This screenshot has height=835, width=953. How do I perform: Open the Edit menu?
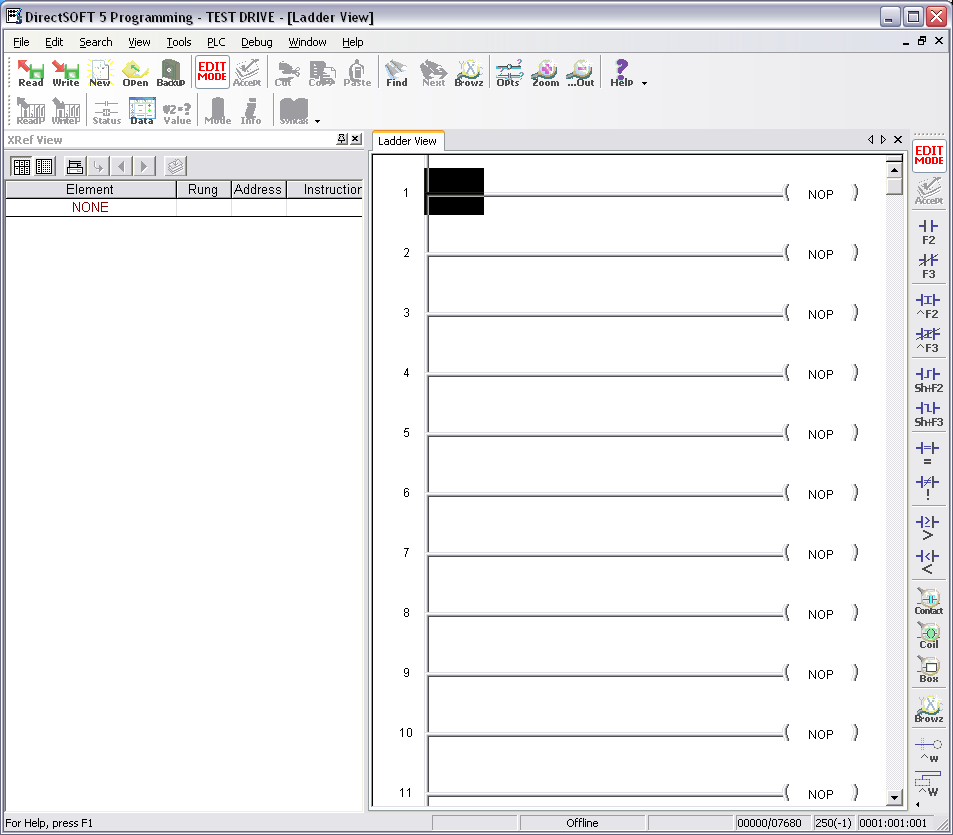(x=53, y=42)
